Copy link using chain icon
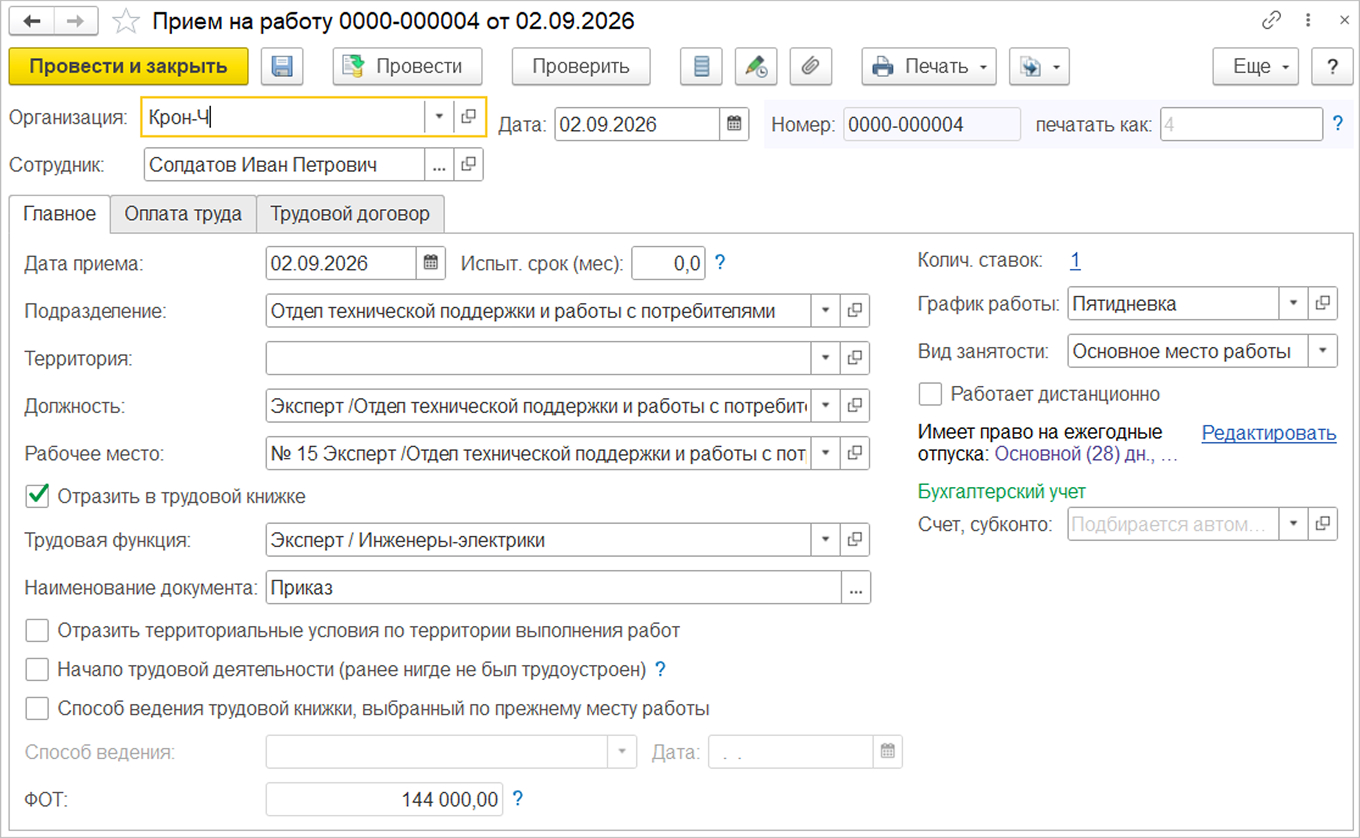The height and width of the screenshot is (838, 1360). (x=1272, y=21)
